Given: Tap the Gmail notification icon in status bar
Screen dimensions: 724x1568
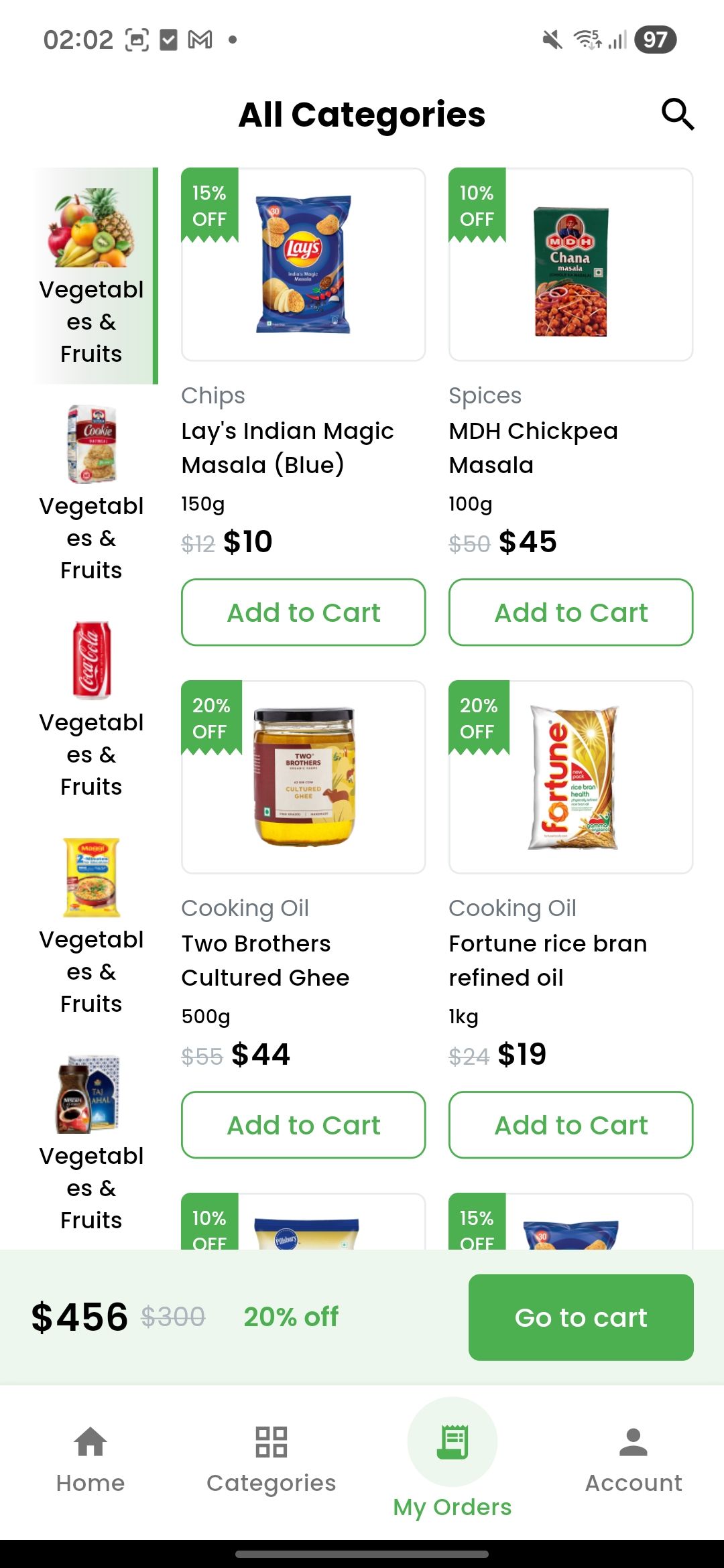Looking at the screenshot, I should pyautogui.click(x=200, y=40).
